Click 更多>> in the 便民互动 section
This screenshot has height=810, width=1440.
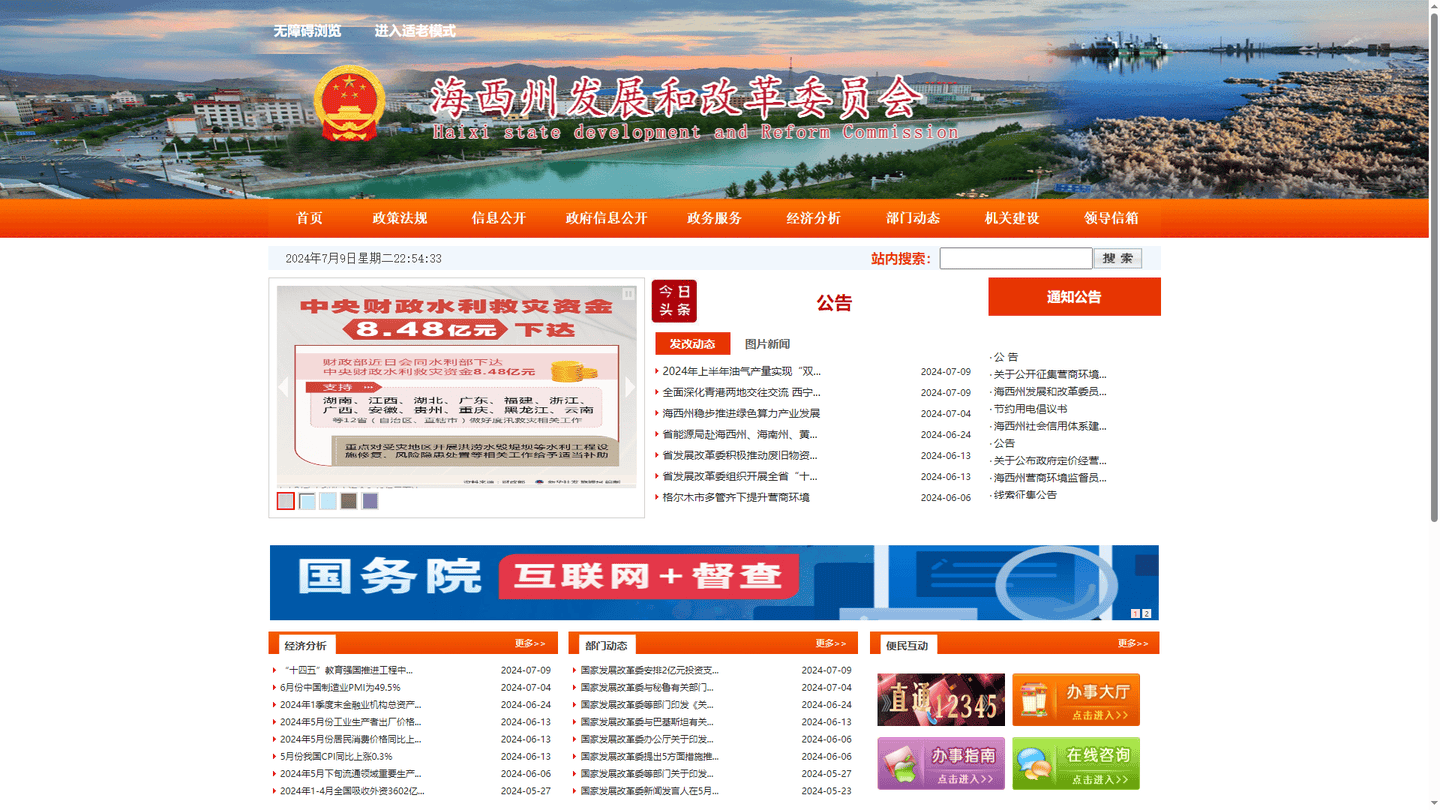tap(1133, 644)
